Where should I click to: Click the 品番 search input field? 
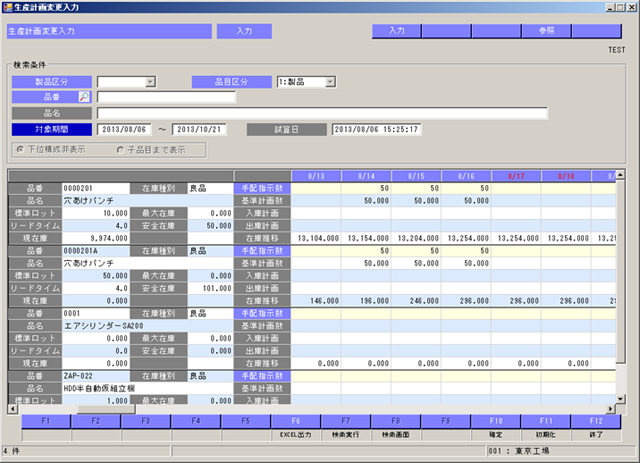(x=166, y=97)
